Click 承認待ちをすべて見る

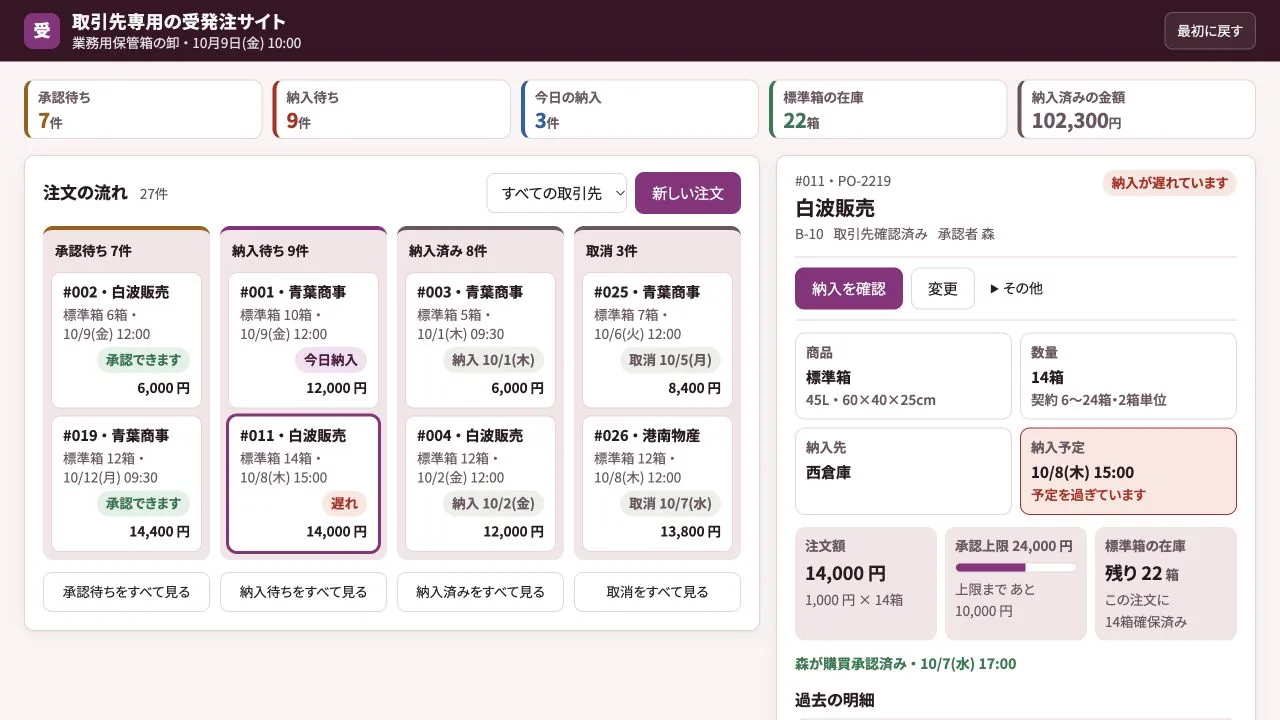(x=127, y=592)
